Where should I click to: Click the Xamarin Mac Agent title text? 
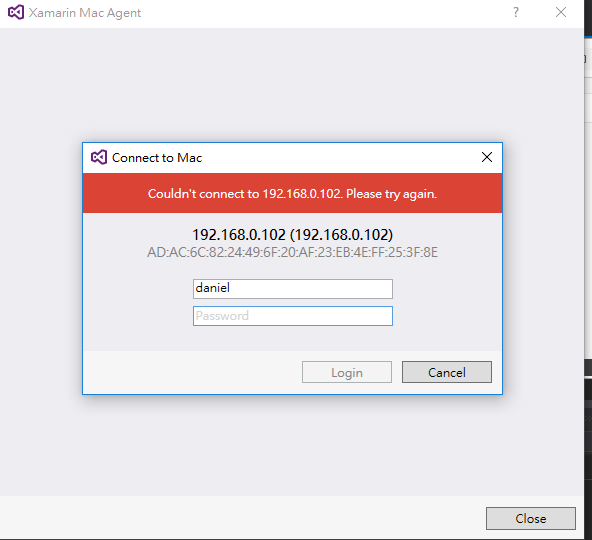85,13
